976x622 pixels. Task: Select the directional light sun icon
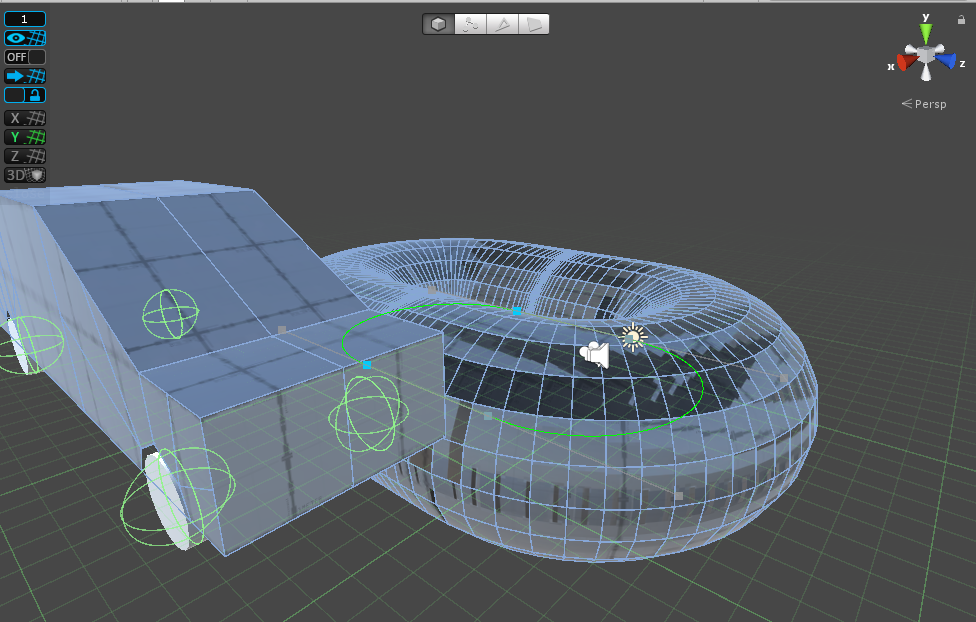(x=633, y=337)
